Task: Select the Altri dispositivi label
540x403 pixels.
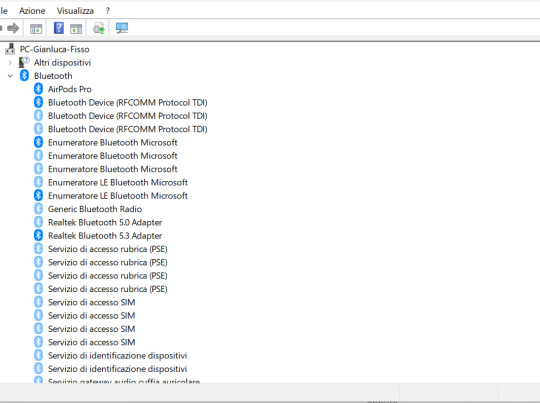Action: (62, 63)
